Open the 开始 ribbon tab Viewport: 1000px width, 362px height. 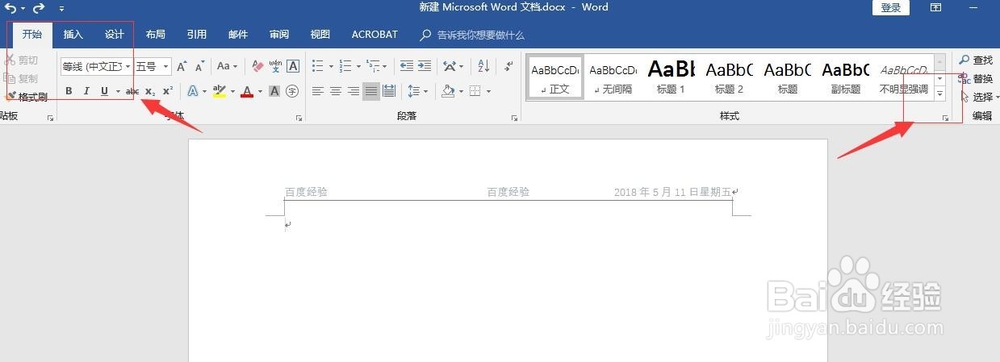click(32, 34)
